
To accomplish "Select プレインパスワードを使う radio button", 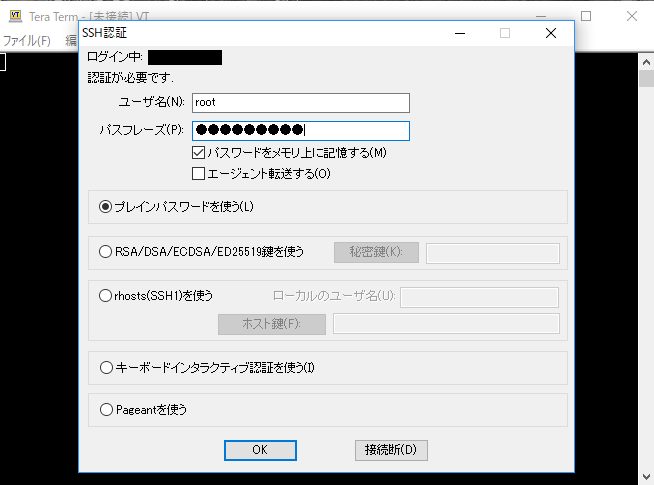I will [x=106, y=206].
